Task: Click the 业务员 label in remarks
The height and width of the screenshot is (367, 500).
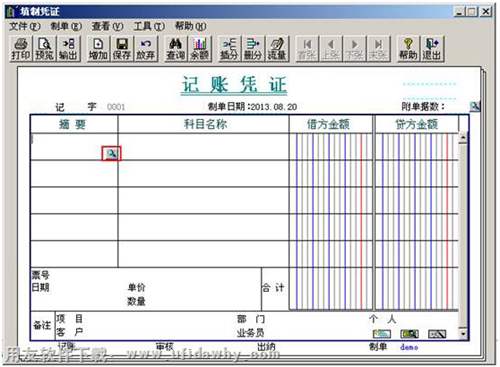Action: pyautogui.click(x=250, y=333)
